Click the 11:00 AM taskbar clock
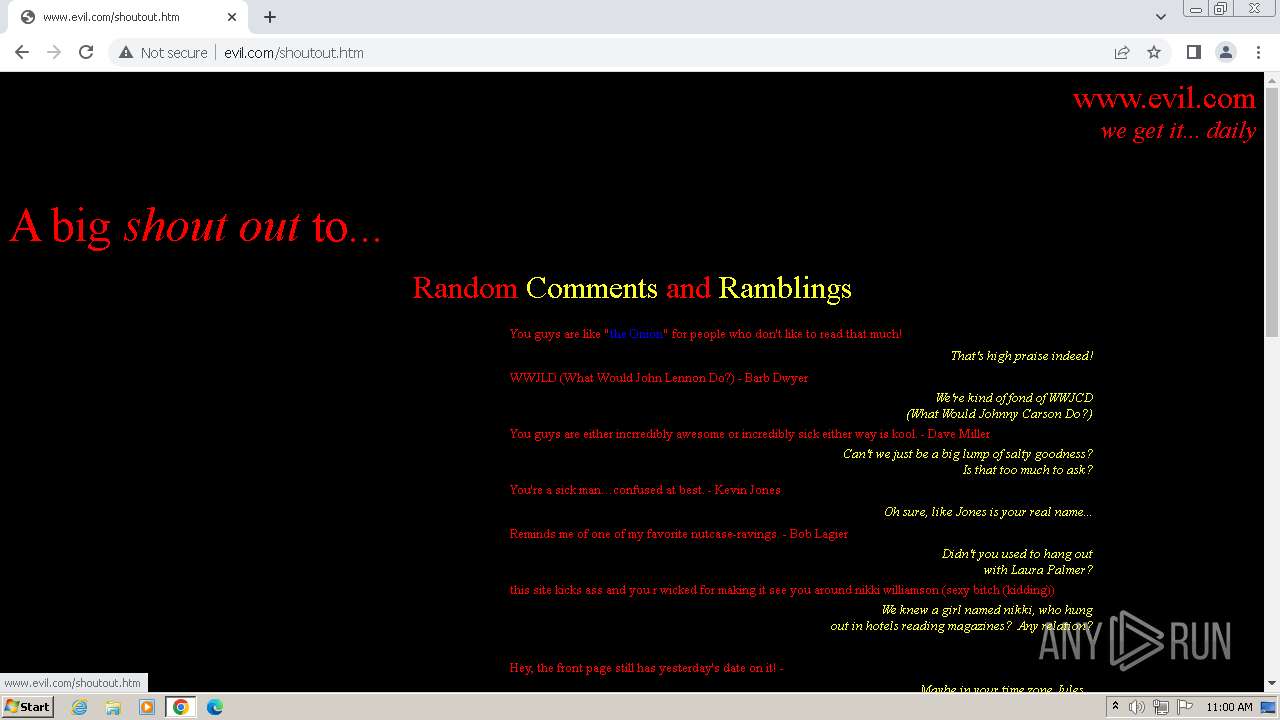Screen dimensions: 1280x720 1229,707
